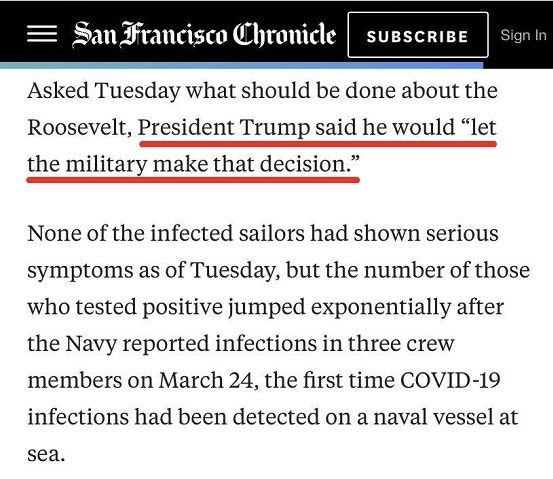Click the blue reading progress bar
This screenshot has height=479, width=553.
[242, 65]
